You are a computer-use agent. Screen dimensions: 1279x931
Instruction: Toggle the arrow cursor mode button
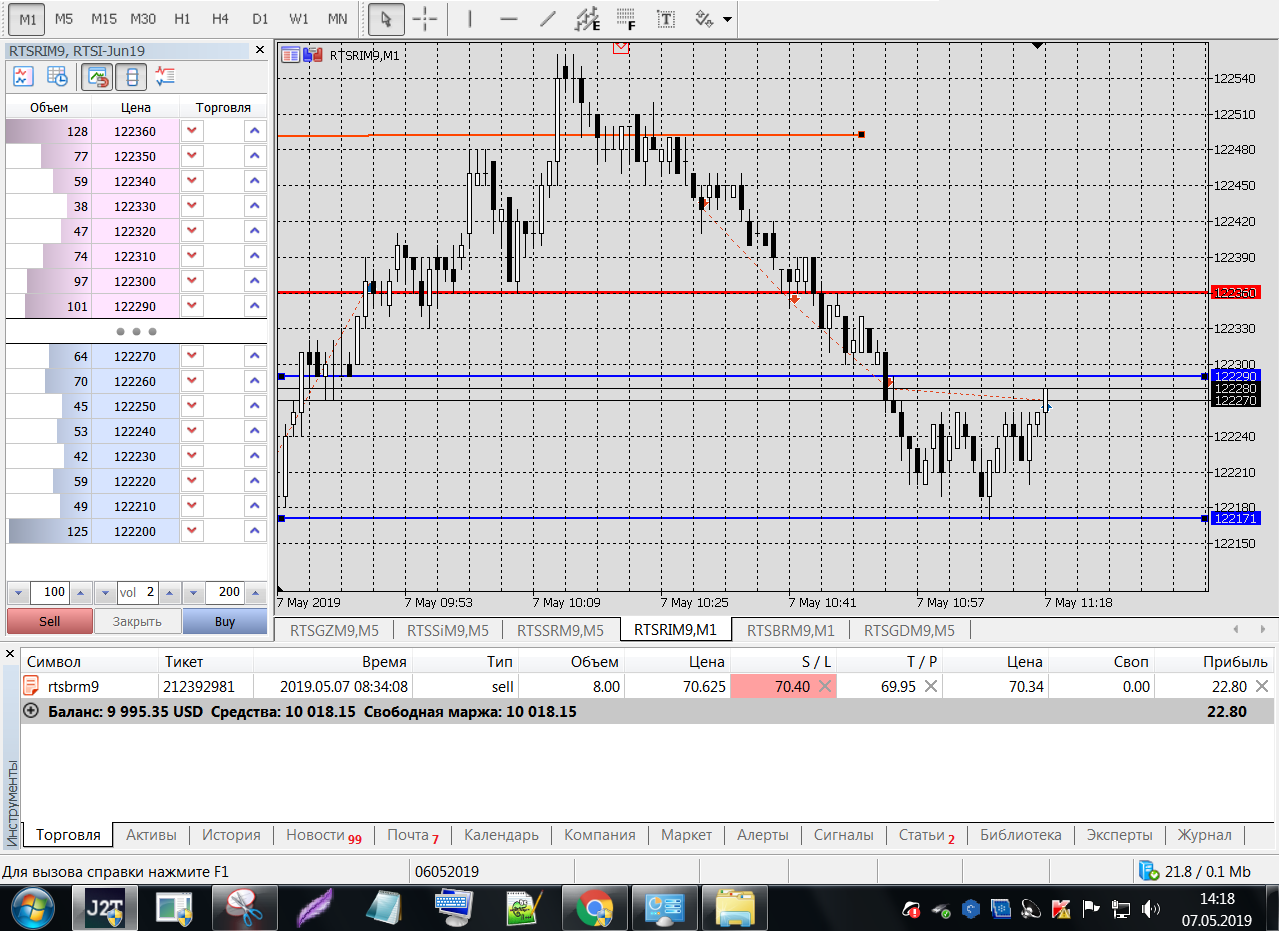pos(387,19)
